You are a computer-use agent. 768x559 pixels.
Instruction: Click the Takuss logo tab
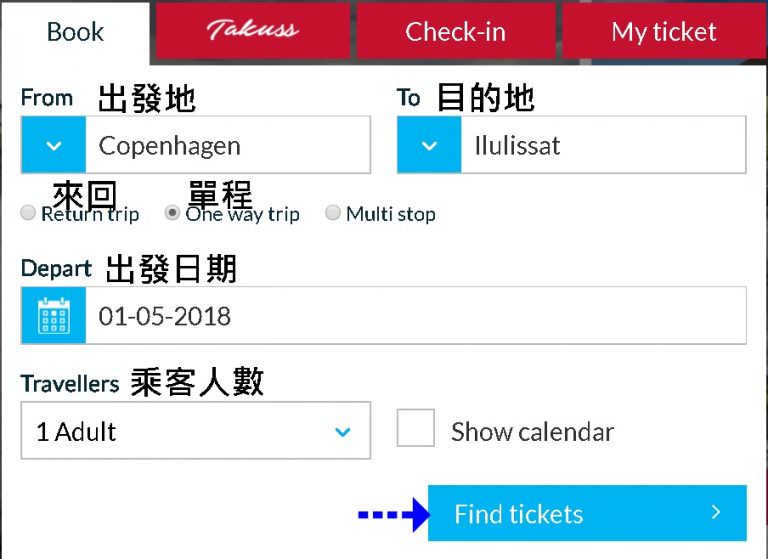252,30
